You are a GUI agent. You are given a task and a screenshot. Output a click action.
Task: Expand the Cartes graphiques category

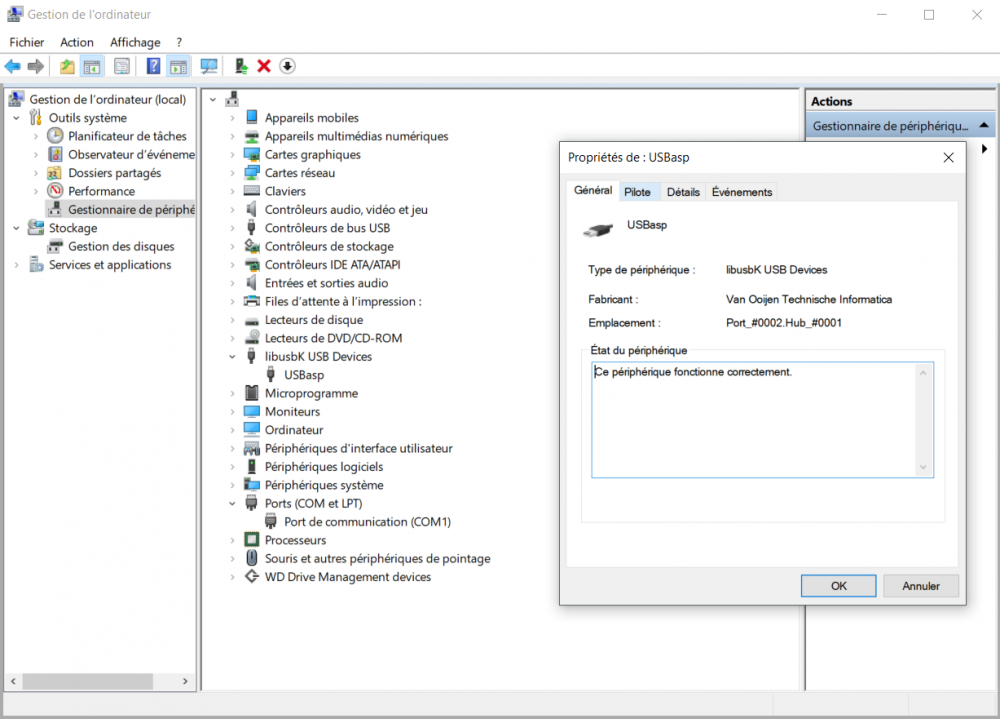(x=232, y=155)
